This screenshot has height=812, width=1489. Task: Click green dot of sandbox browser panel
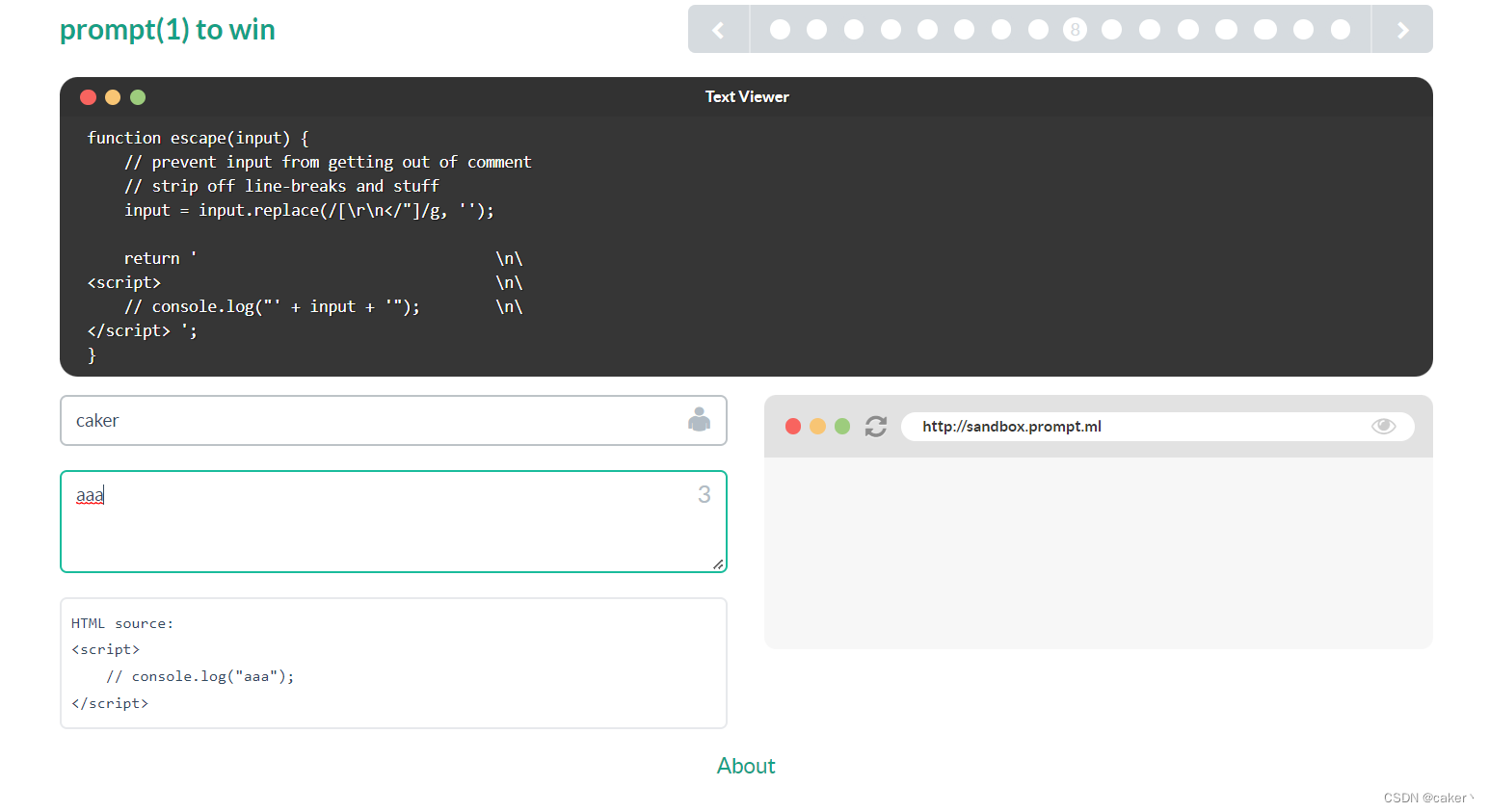842,427
